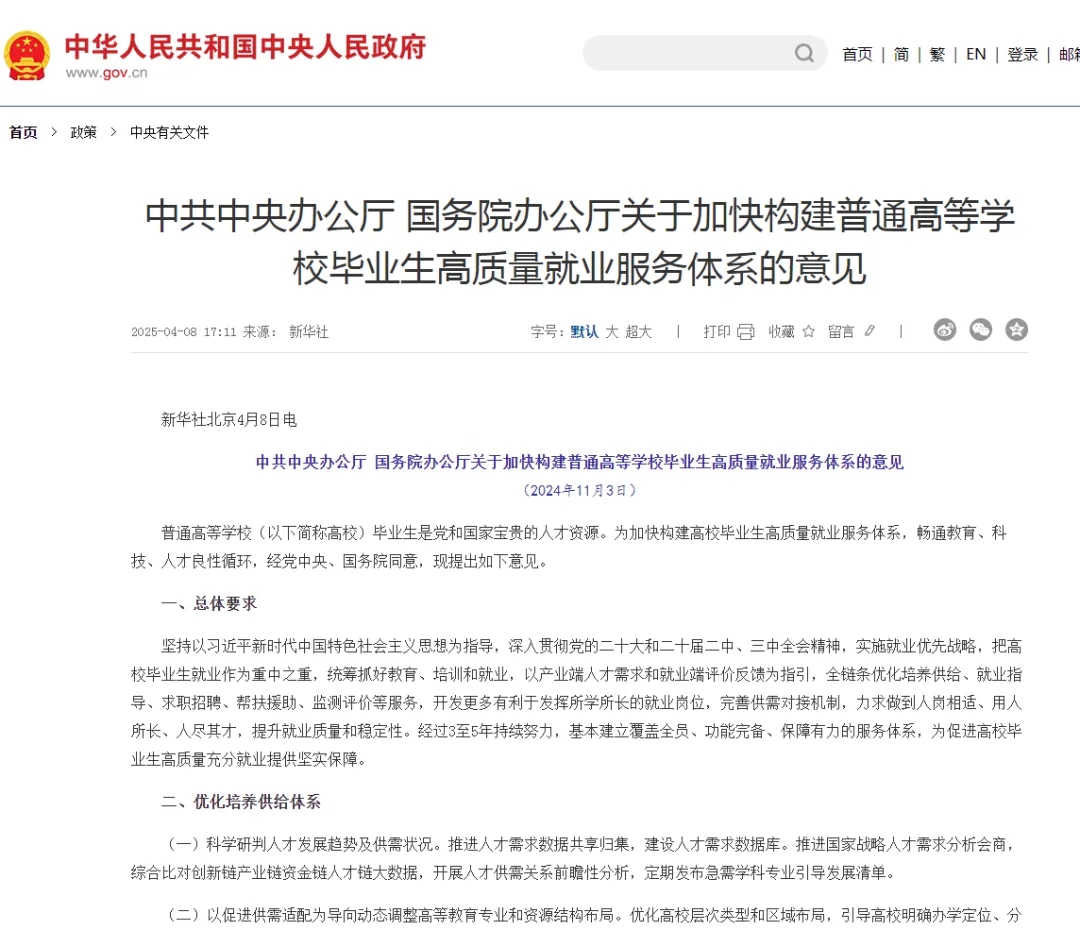The image size is (1080, 930).
Task: Switch font size to 超大
Action: 637,331
